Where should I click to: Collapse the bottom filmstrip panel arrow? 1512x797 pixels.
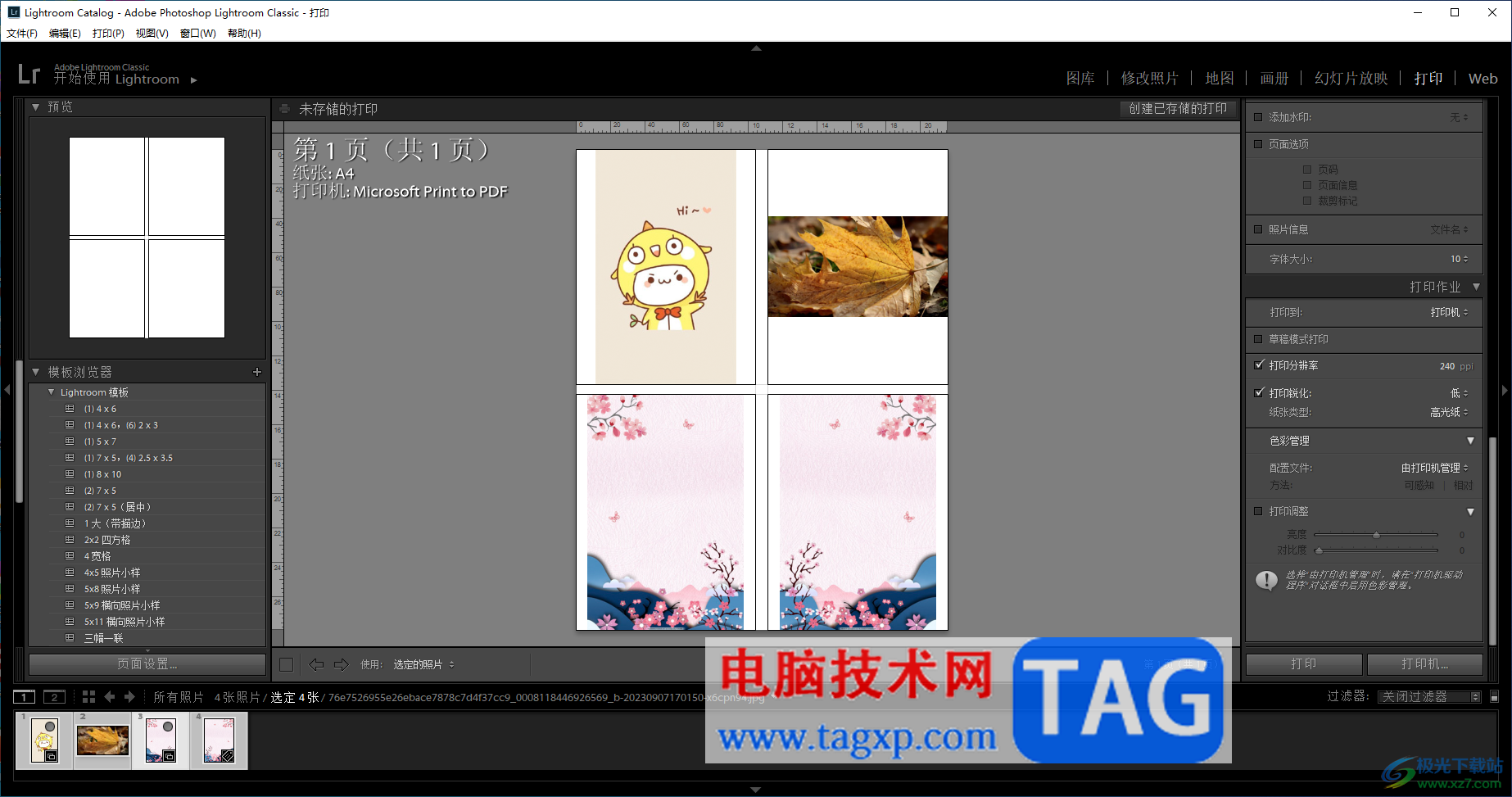coord(756,790)
